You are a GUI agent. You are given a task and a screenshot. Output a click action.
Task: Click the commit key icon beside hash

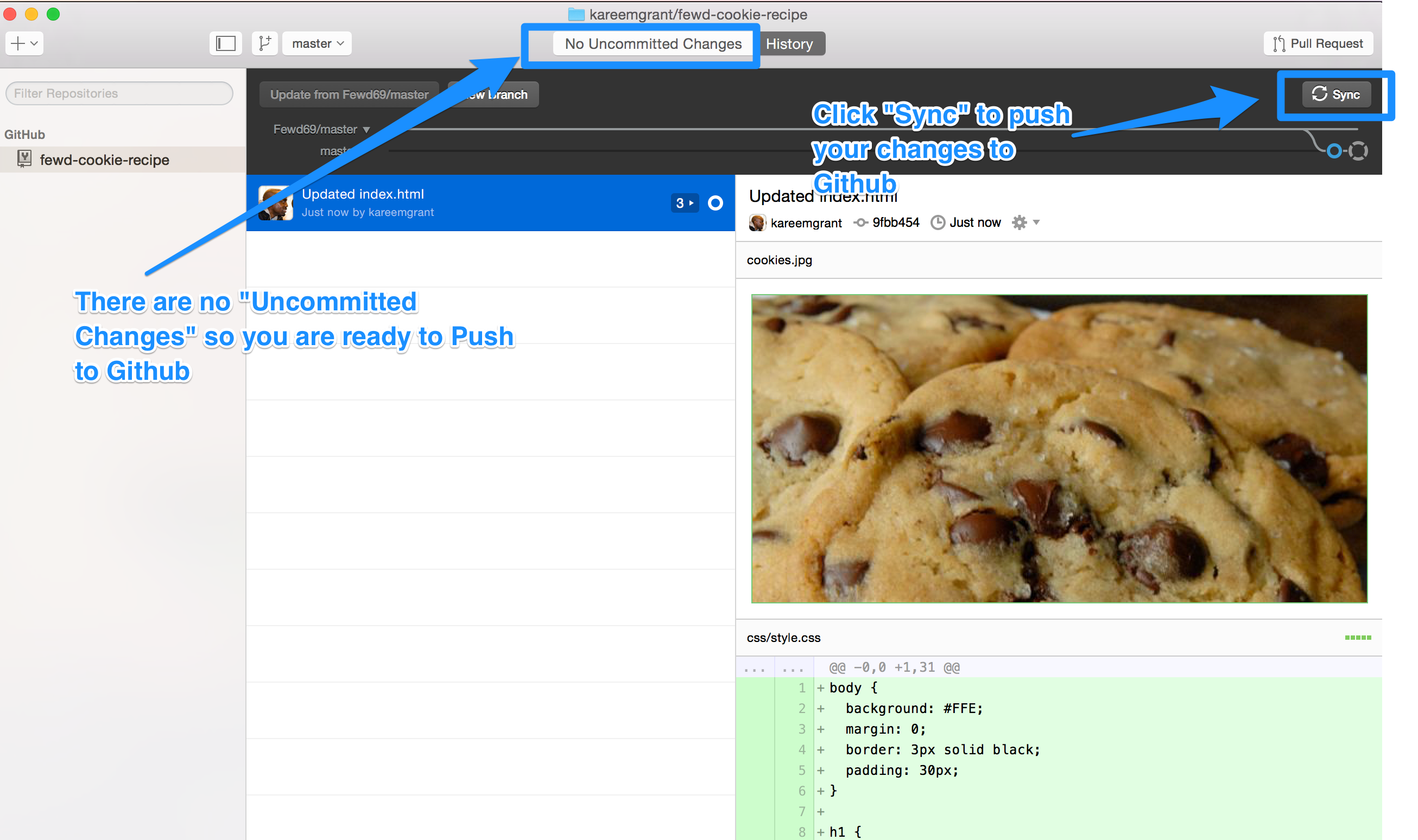coord(861,222)
